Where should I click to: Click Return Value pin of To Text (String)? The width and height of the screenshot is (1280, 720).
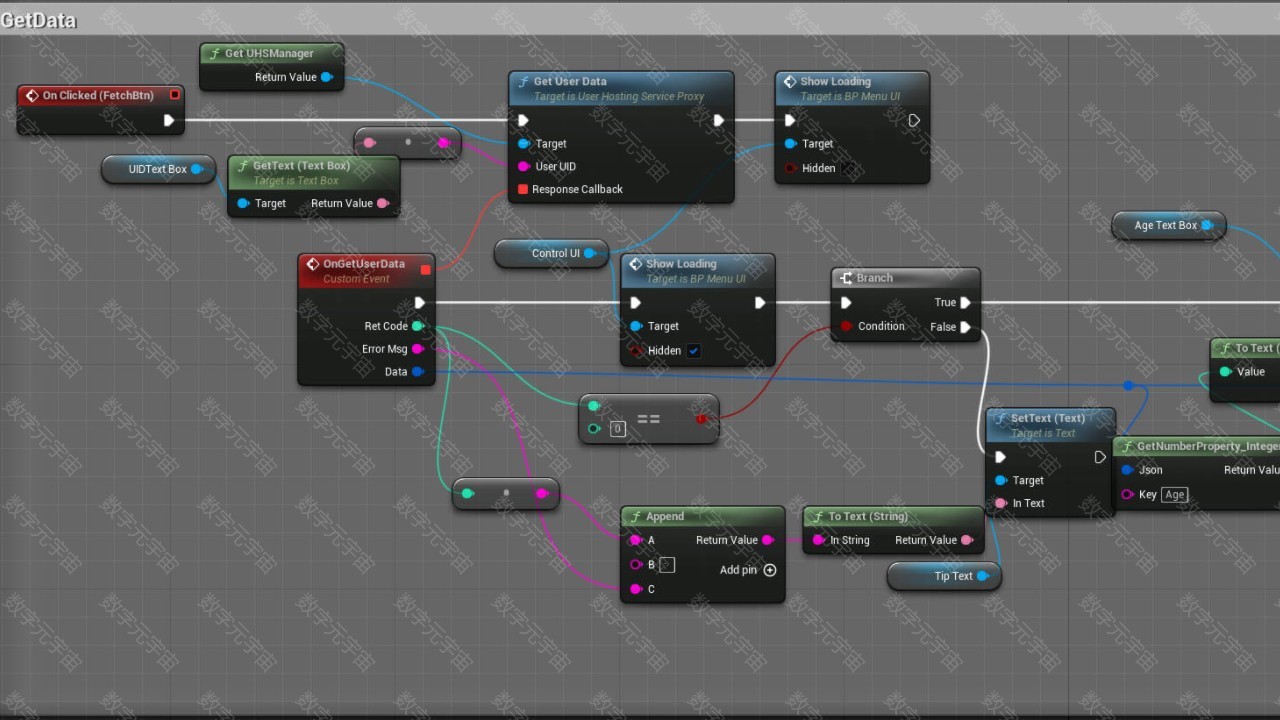tap(967, 540)
